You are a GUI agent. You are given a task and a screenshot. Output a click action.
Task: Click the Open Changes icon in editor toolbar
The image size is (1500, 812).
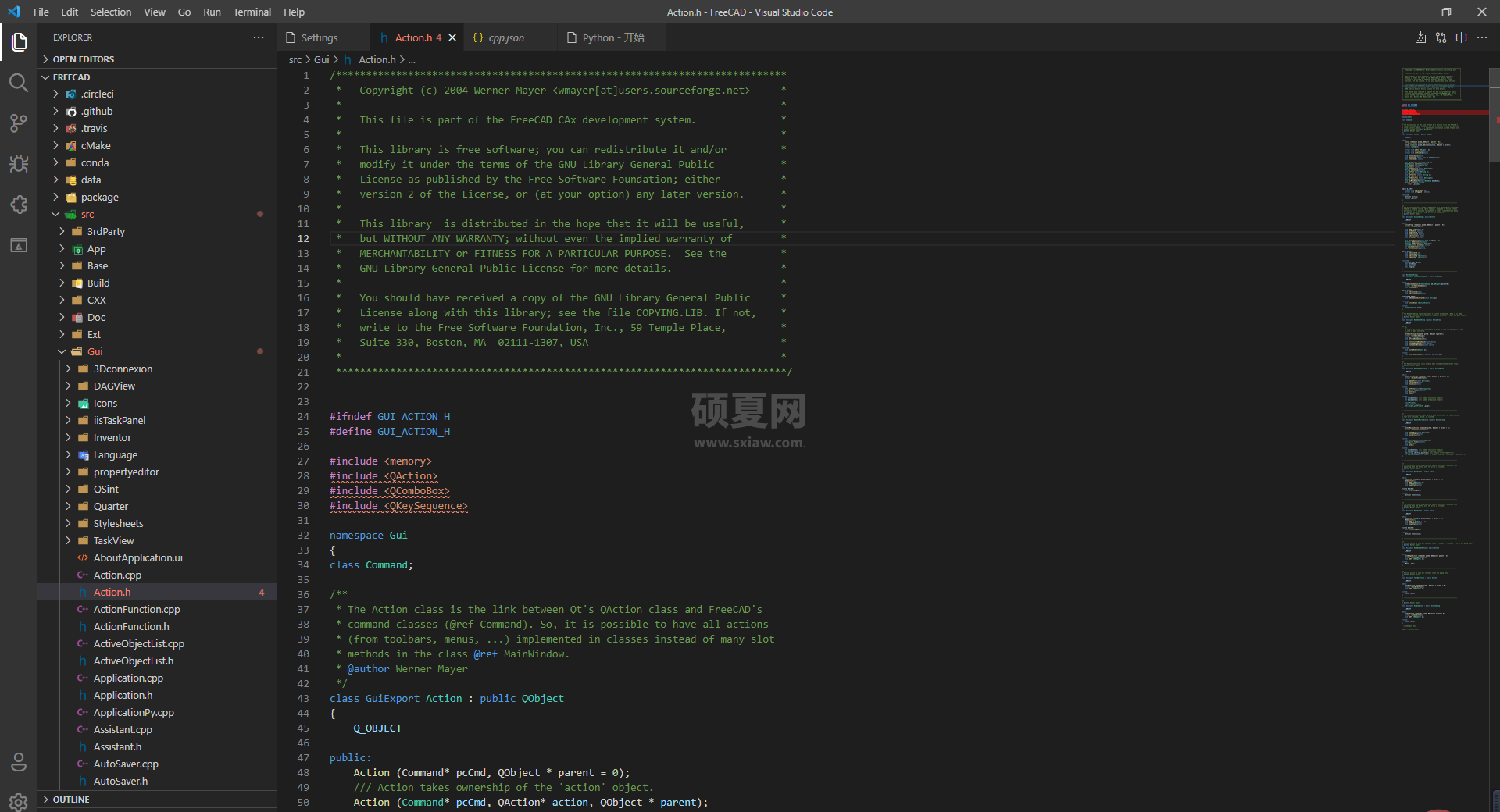tap(1420, 37)
